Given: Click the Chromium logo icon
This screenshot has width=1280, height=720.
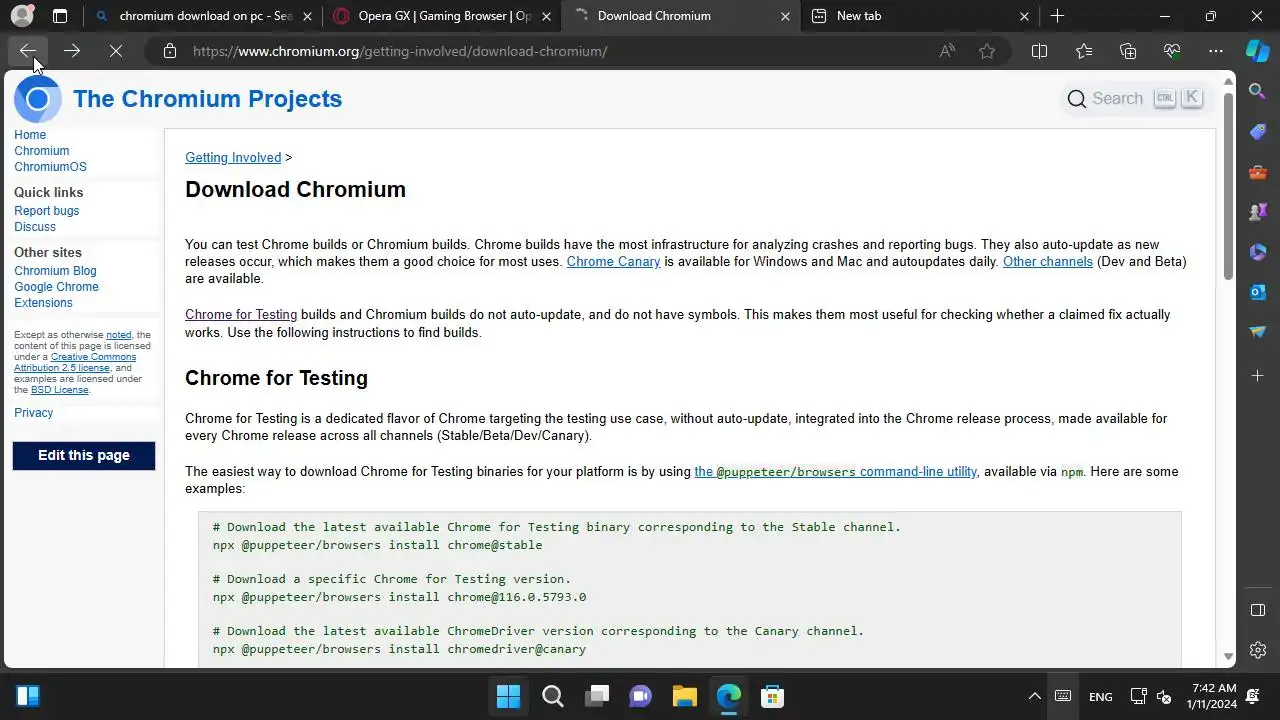Looking at the screenshot, I should 38,99.
